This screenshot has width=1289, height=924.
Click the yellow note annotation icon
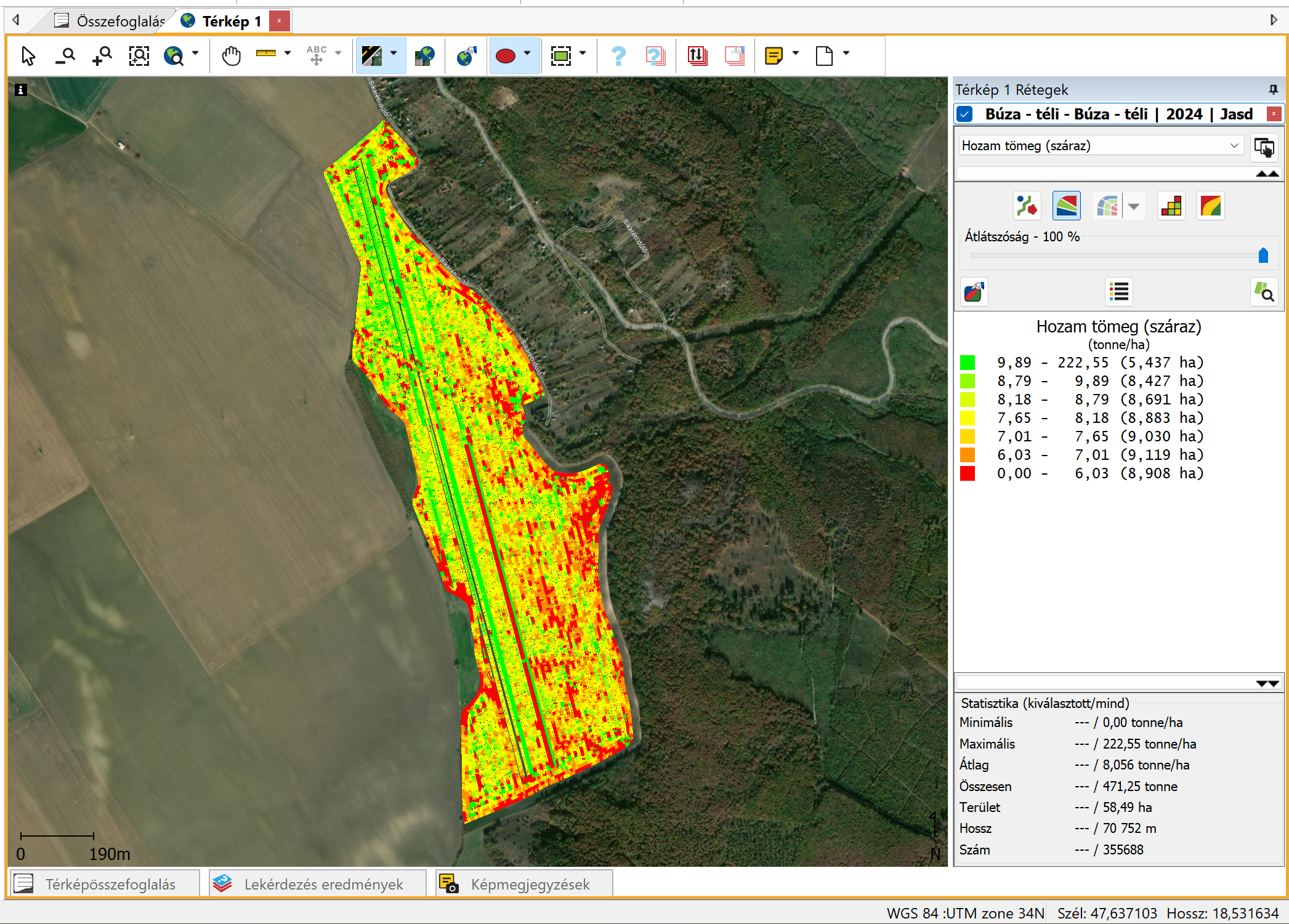click(x=774, y=56)
